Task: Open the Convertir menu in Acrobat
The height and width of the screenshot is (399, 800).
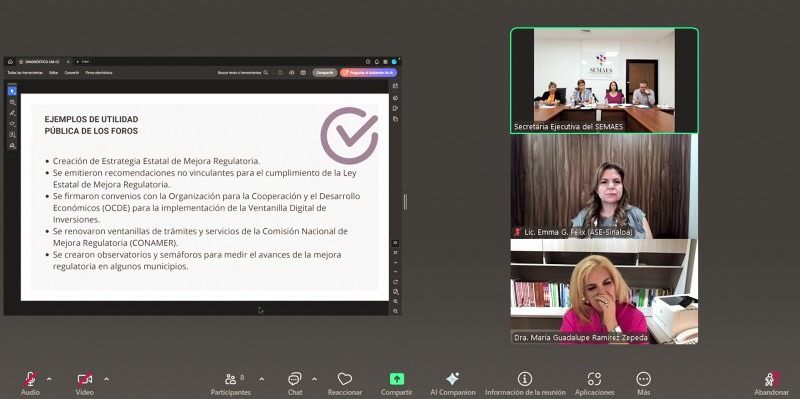Action: click(72, 72)
